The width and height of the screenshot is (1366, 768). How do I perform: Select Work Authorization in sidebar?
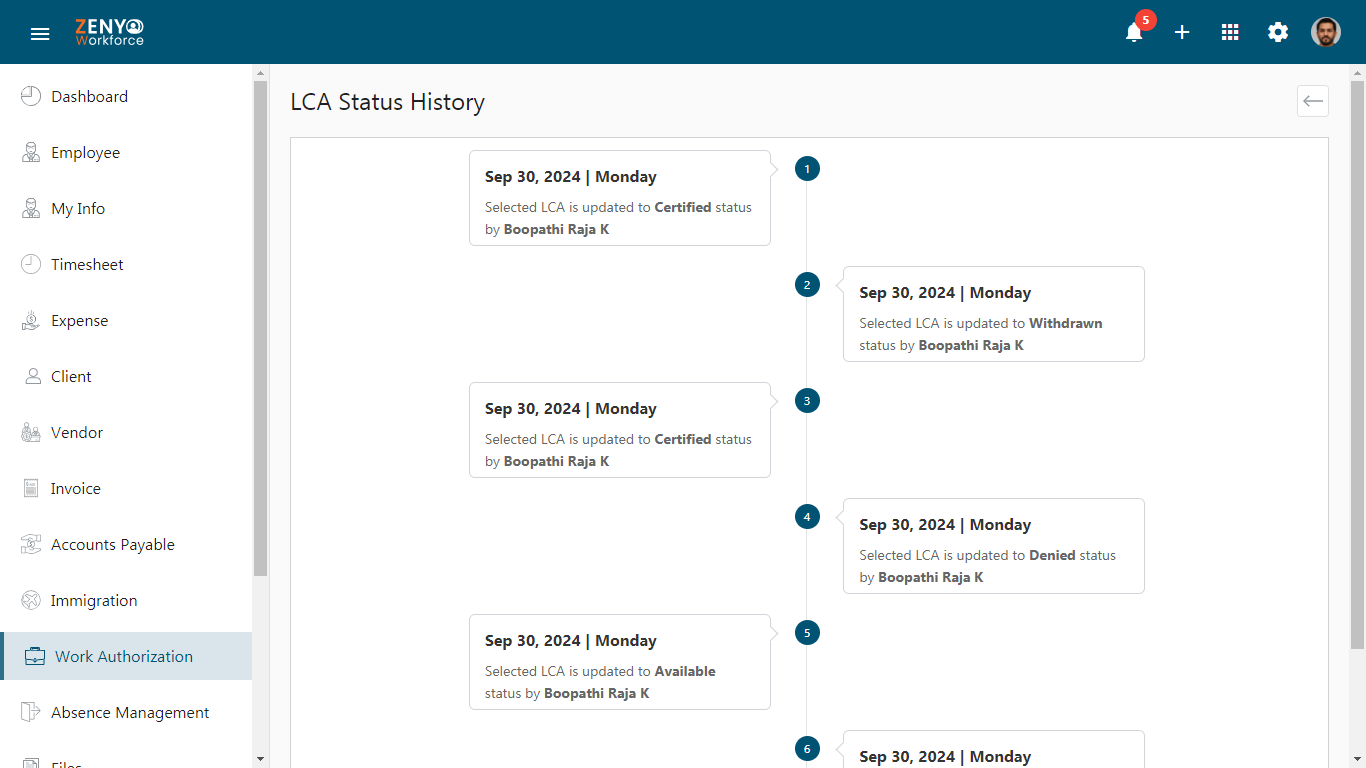pos(126,657)
